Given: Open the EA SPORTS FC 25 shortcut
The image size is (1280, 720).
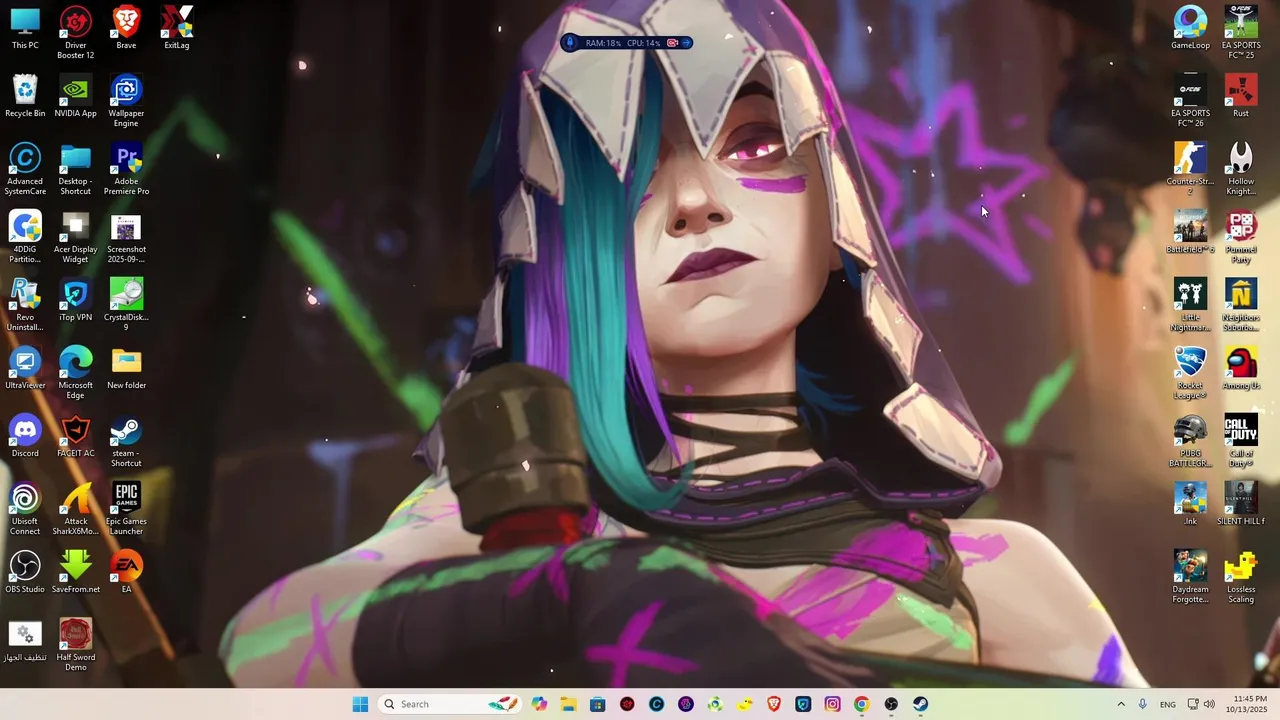Looking at the screenshot, I should [1241, 33].
